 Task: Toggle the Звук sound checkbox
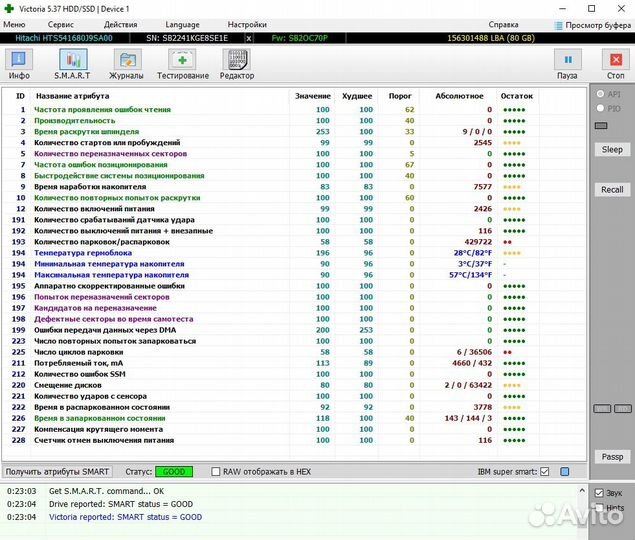(x=600, y=493)
